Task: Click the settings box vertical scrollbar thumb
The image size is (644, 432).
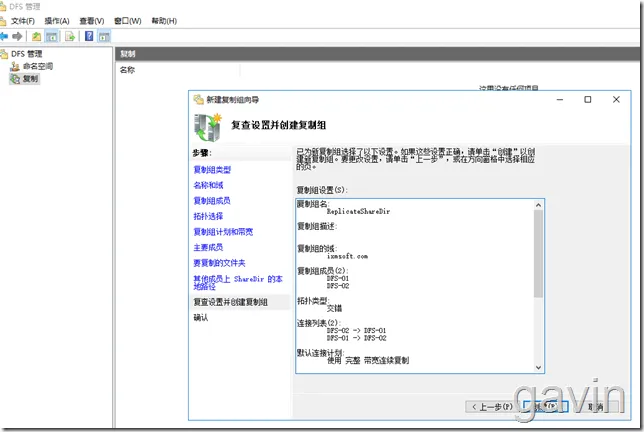Action: [x=538, y=253]
